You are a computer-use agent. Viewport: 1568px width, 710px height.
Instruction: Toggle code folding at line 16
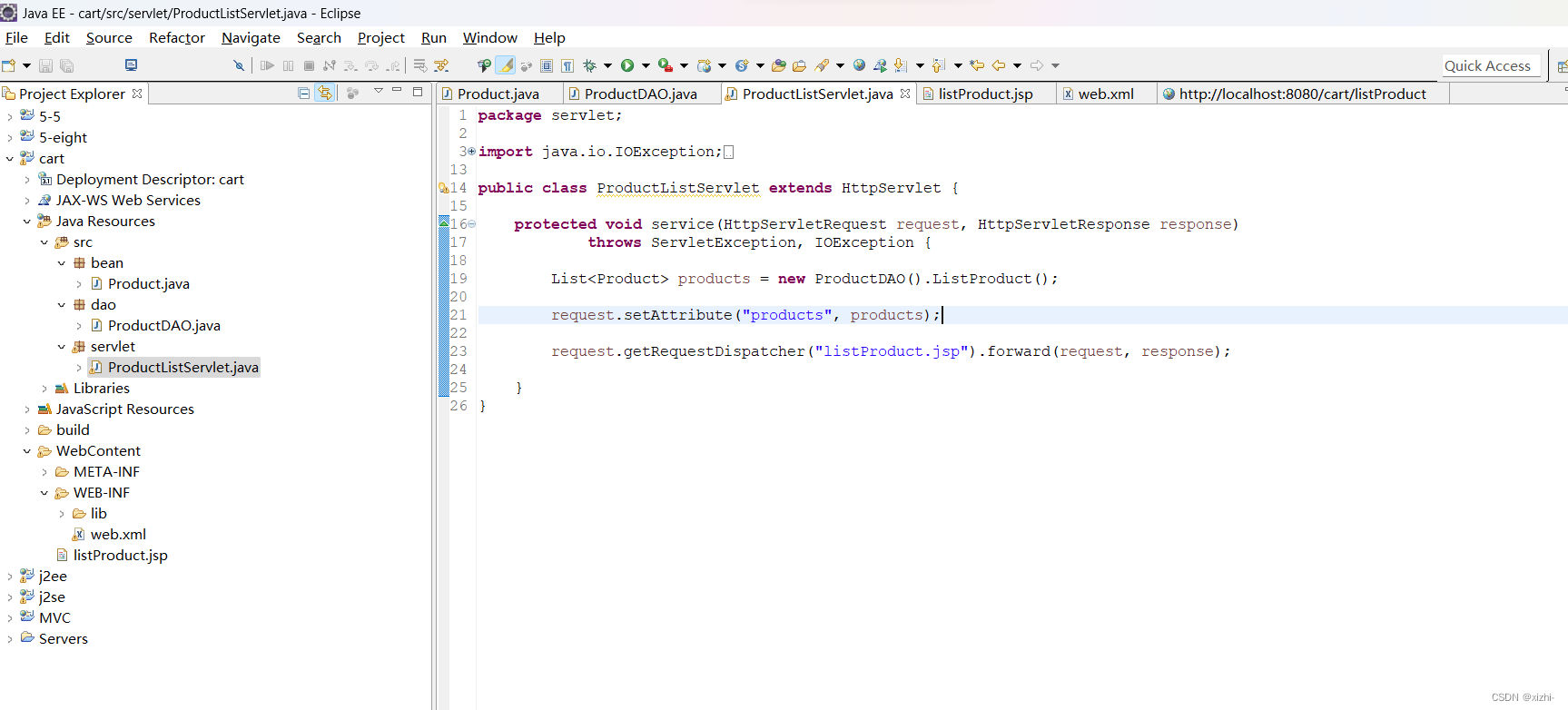[471, 224]
